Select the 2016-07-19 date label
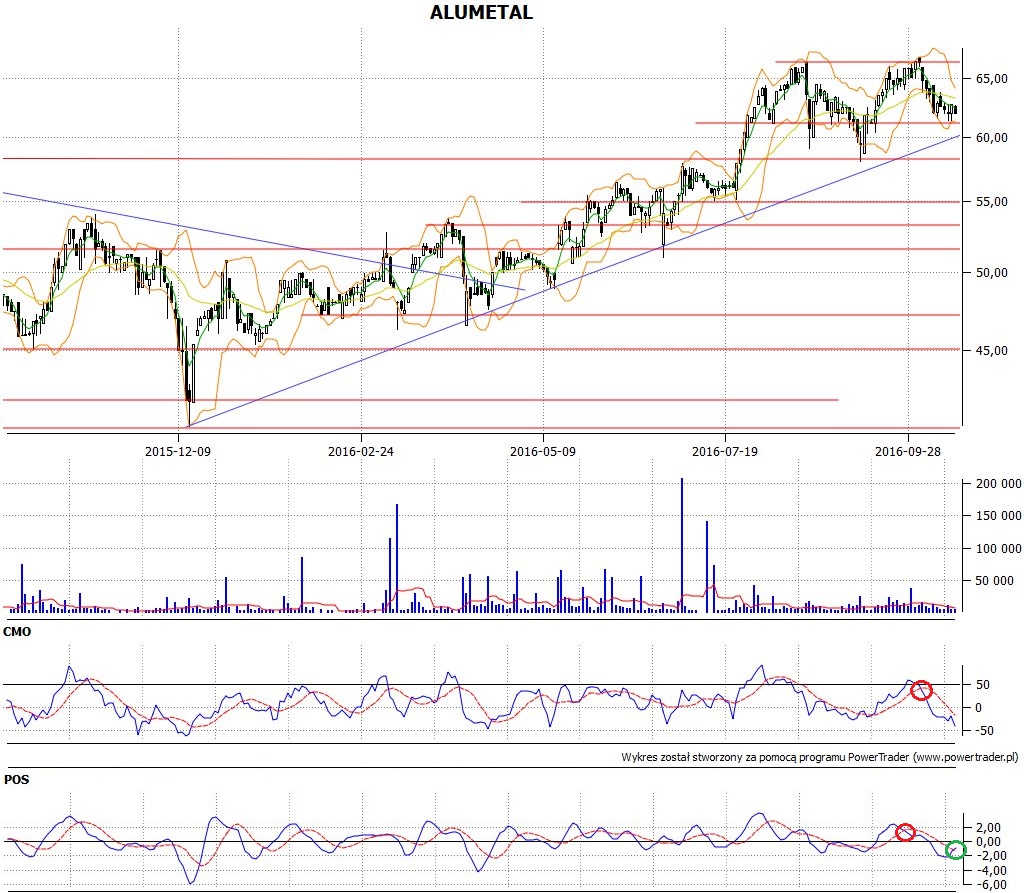Screen dimensions: 1024x893 click(x=725, y=451)
